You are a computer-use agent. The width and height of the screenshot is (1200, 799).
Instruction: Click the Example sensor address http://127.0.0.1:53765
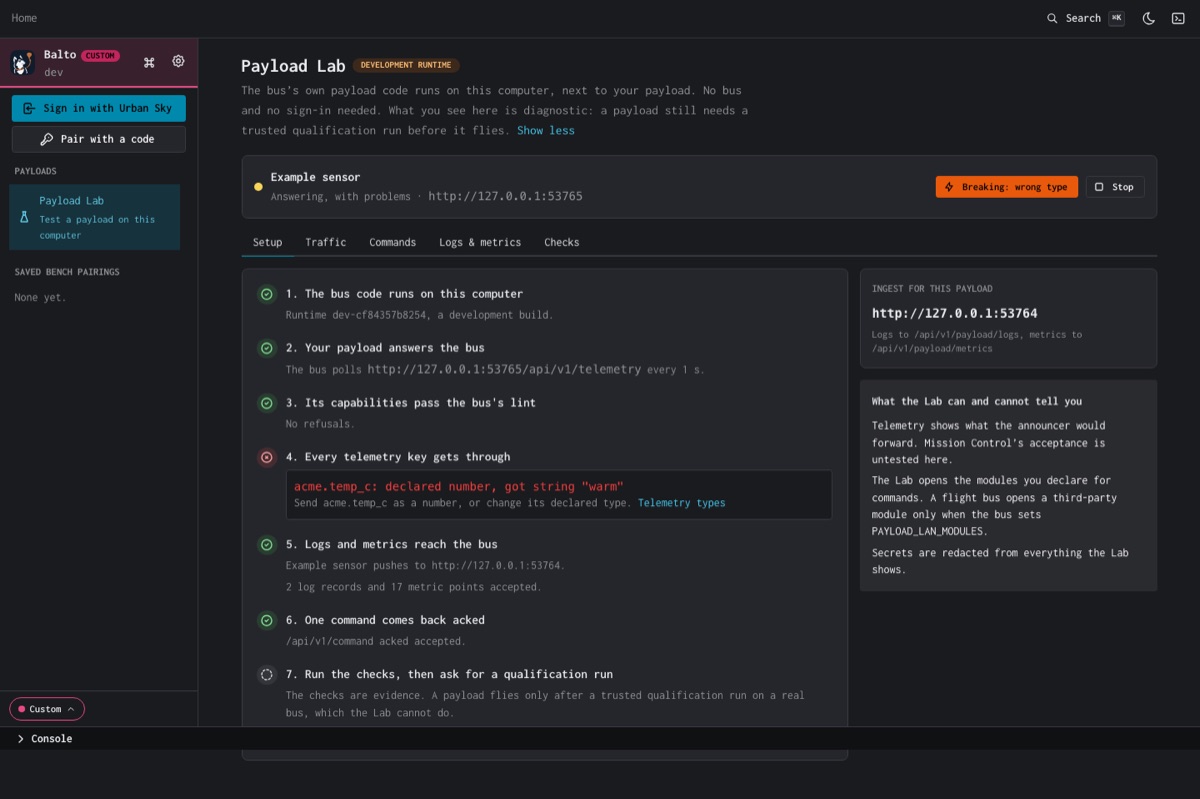coord(505,196)
